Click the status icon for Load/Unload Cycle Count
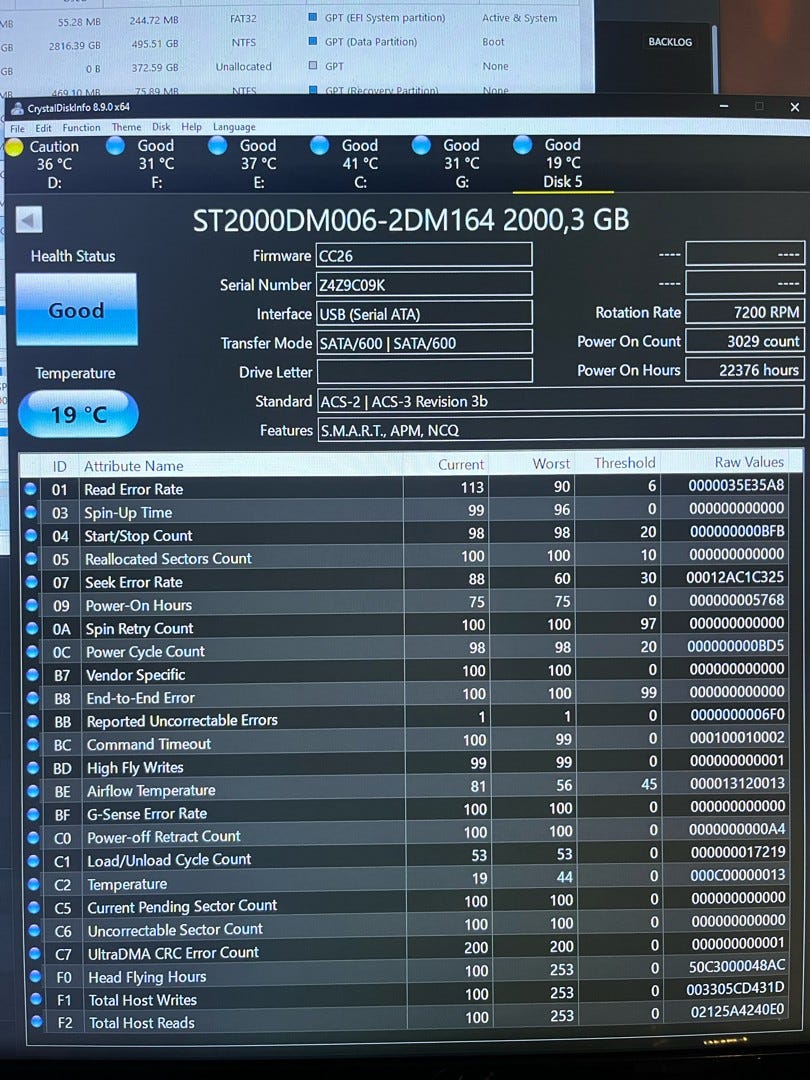The width and height of the screenshot is (810, 1080). [x=34, y=861]
